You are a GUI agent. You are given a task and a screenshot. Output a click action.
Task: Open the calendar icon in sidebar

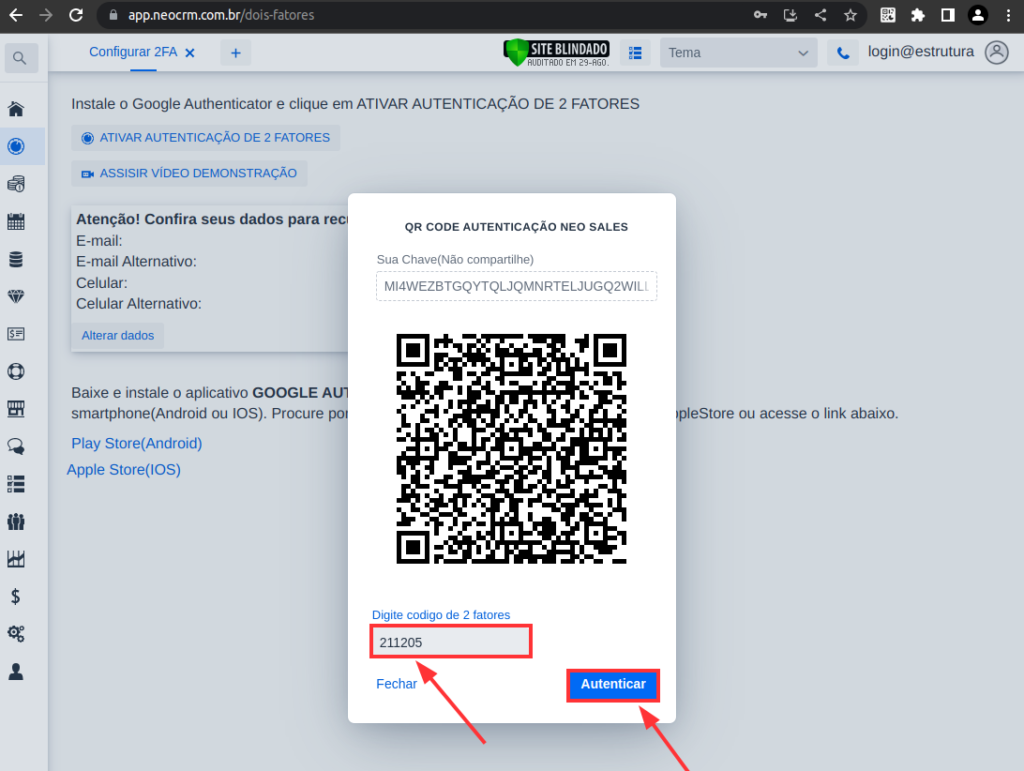[16, 221]
